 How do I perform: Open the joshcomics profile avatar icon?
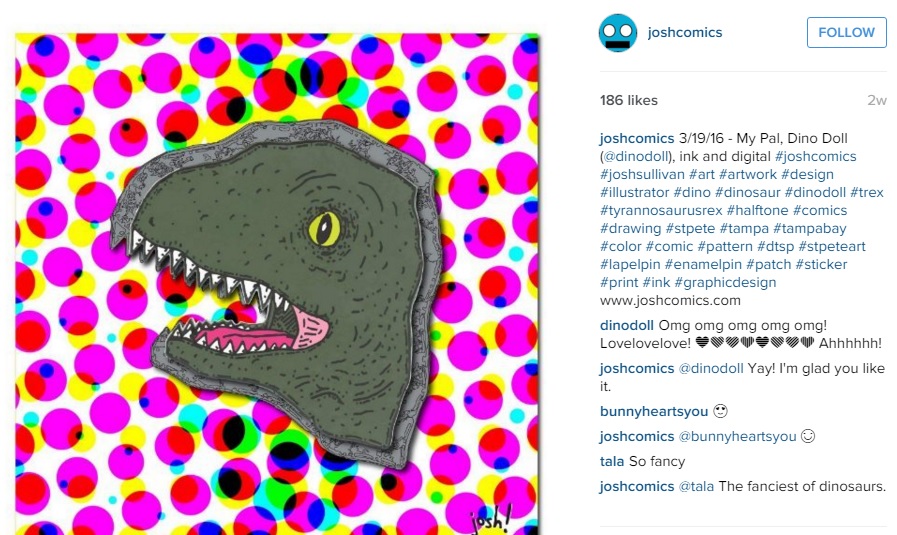point(618,33)
